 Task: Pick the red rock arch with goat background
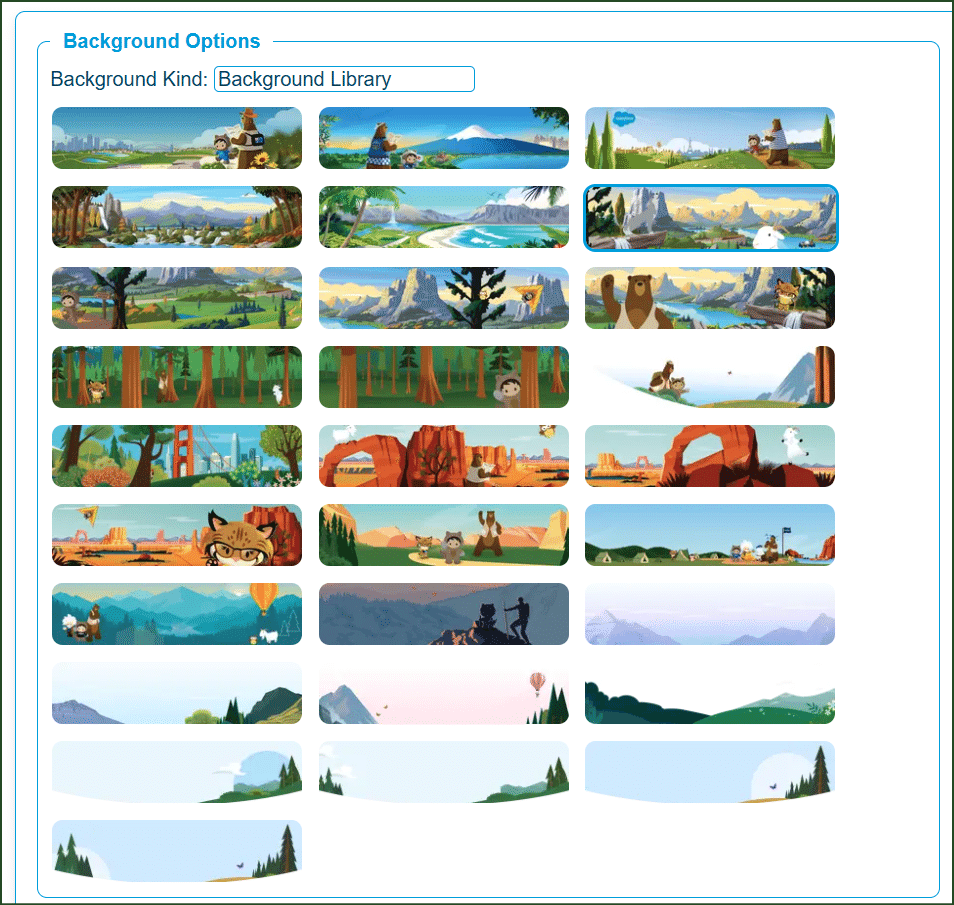pos(710,456)
